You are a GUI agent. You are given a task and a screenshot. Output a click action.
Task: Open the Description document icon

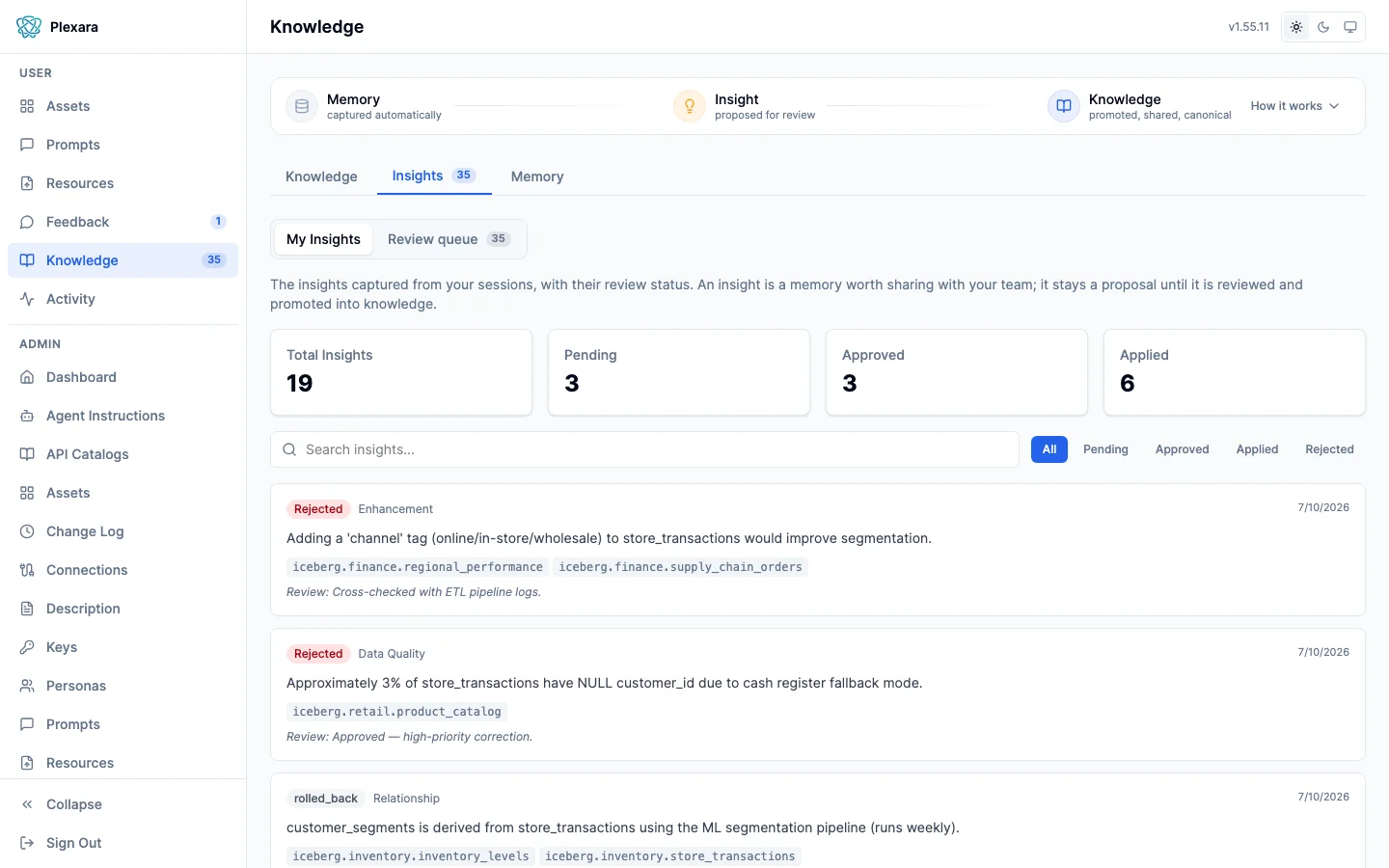click(27, 609)
